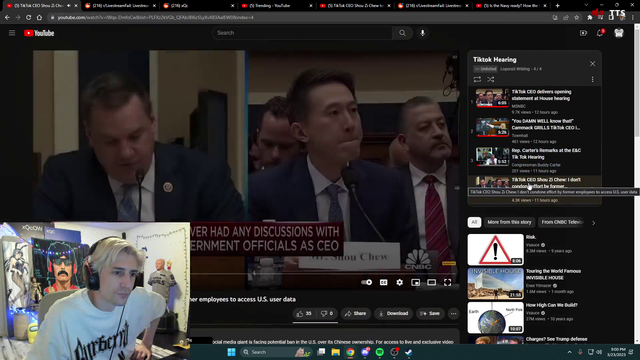This screenshot has height=360, width=640.
Task: Reload the current page
Action: [x=29, y=18]
